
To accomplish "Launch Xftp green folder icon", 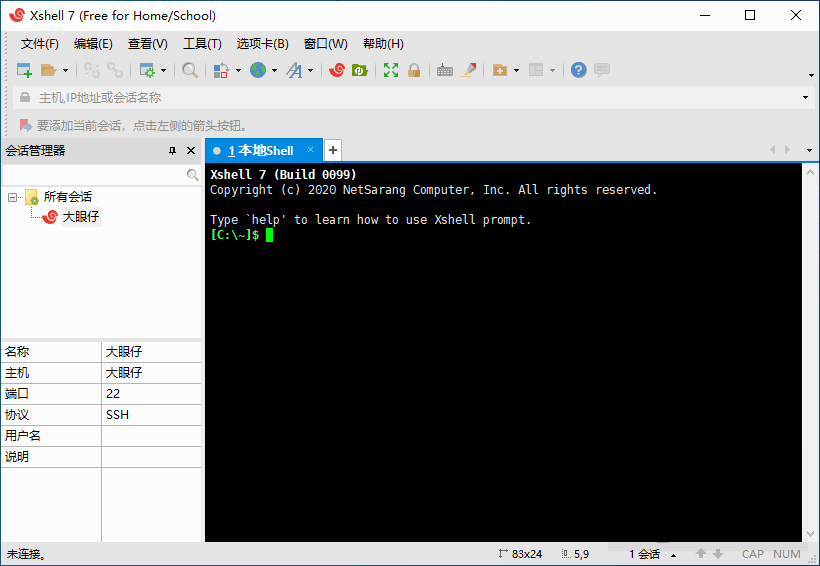I will 360,70.
